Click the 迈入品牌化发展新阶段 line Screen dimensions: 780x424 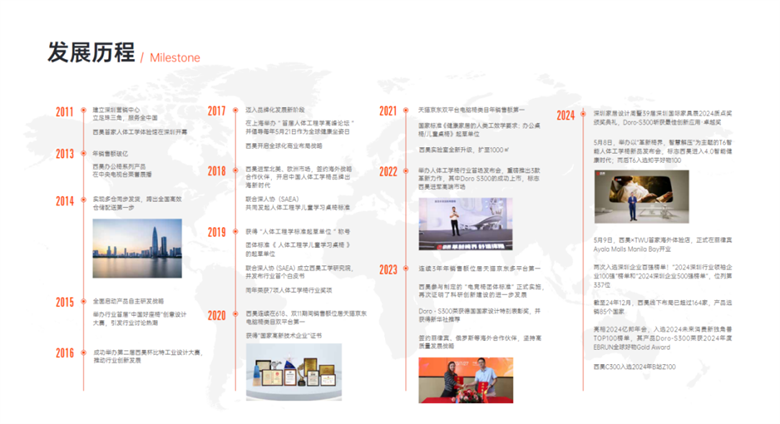(275, 110)
